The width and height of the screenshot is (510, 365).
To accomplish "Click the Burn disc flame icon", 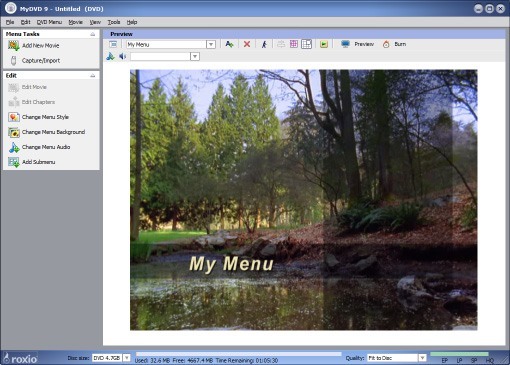I will [386, 44].
